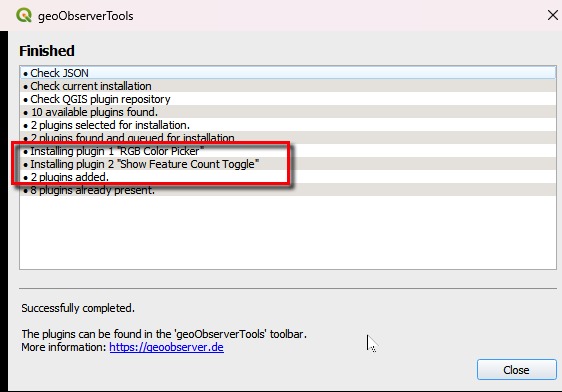Open the https://geoobserver.de link
This screenshot has height=392, width=562.
coord(166,347)
